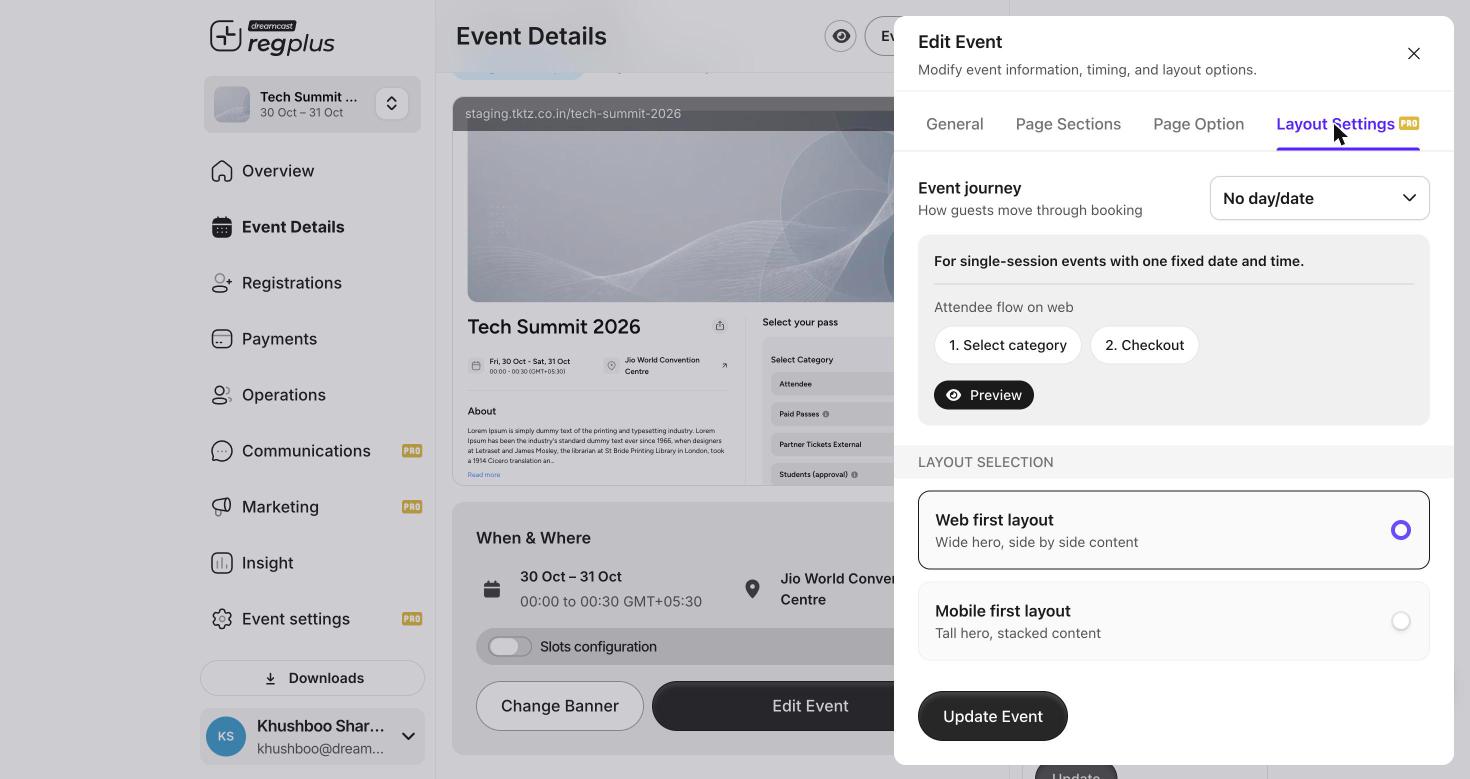Click the black Preview button in attendee flow
This screenshot has height=779, width=1470.
point(984,395)
